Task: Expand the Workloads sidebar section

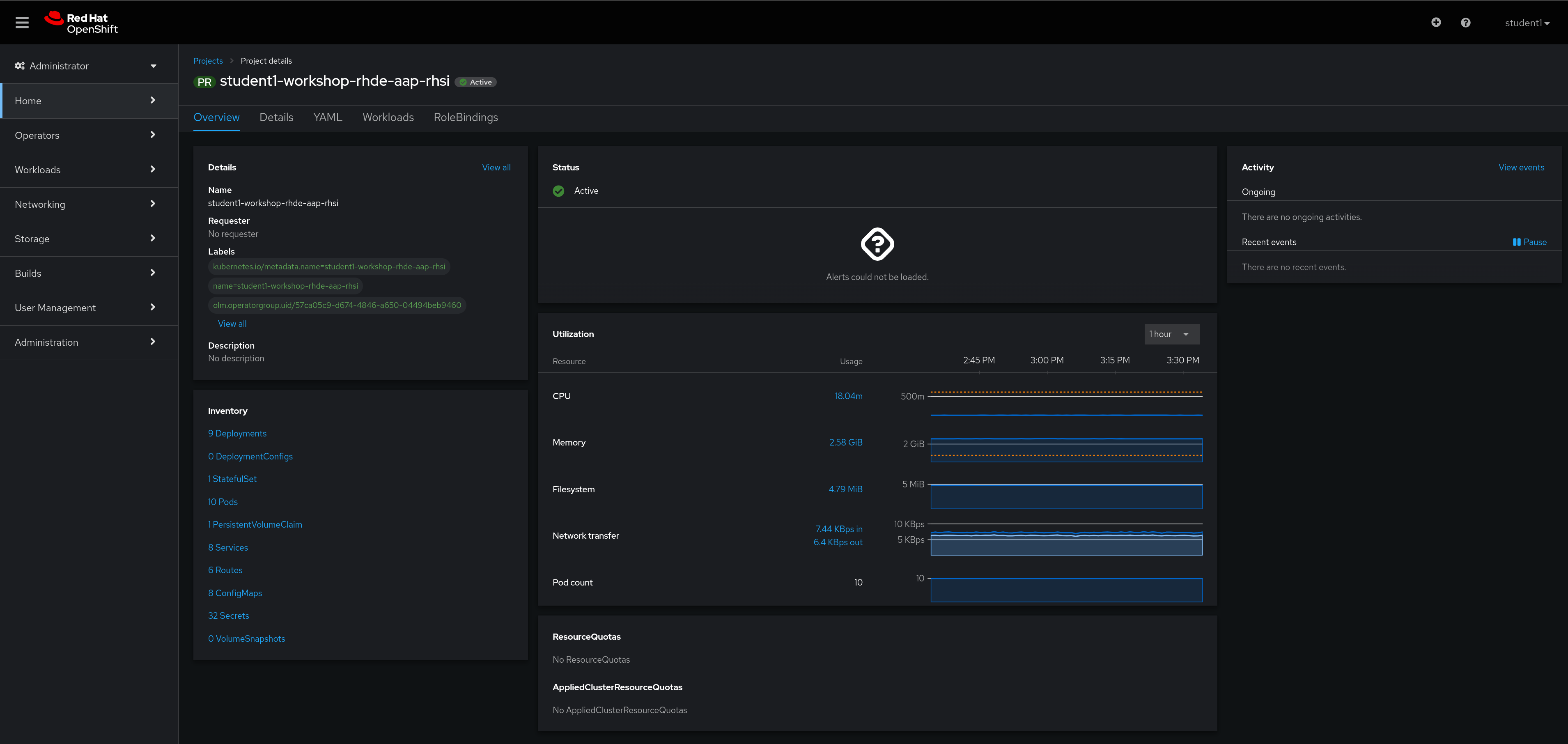Action: [x=89, y=170]
